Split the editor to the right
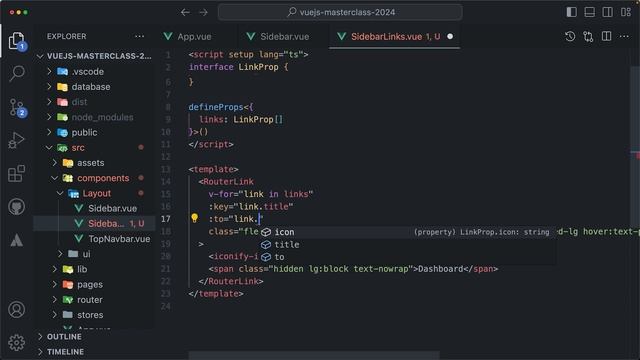640x360 pixels. [x=607, y=36]
